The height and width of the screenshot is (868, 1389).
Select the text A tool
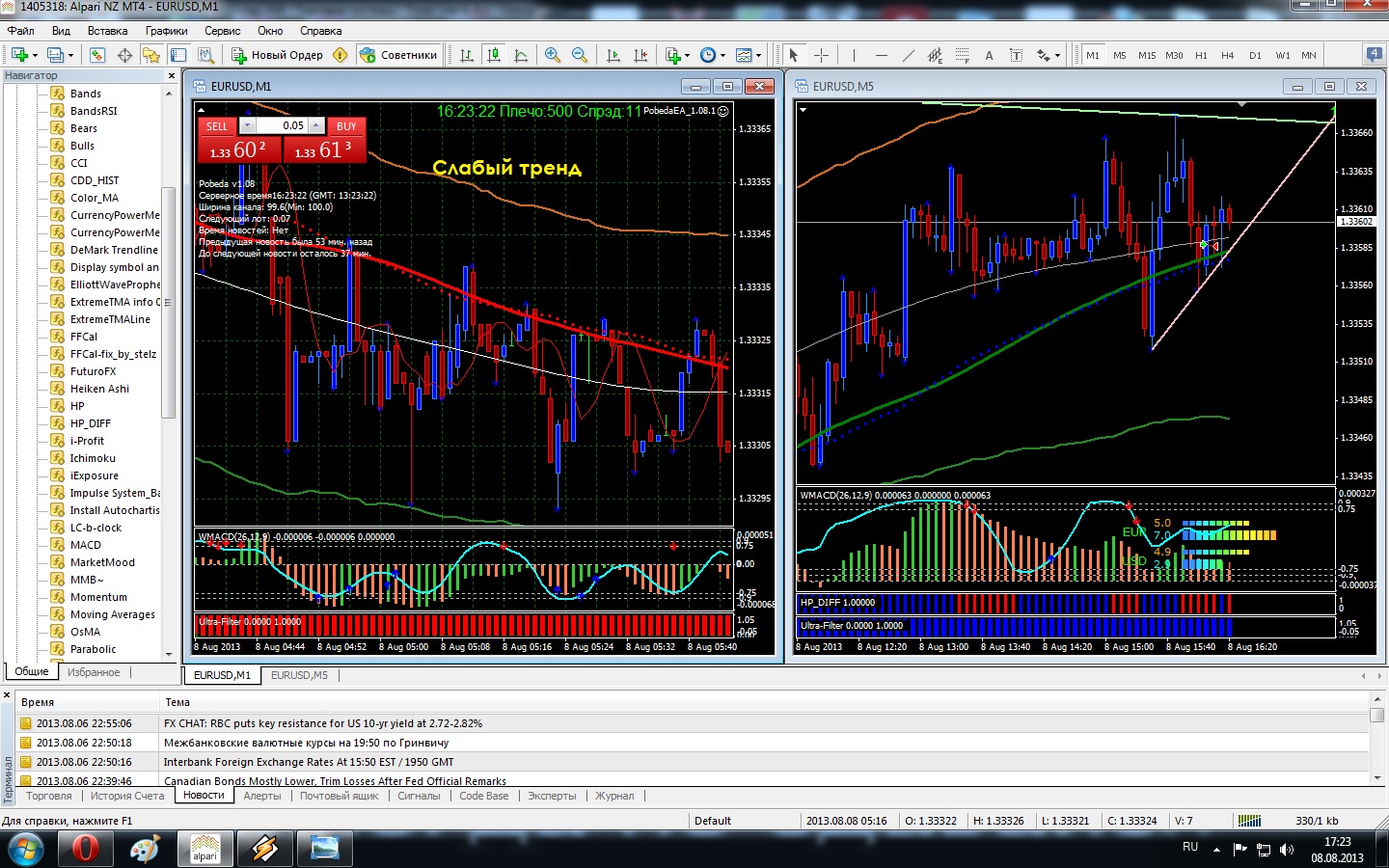click(x=989, y=55)
